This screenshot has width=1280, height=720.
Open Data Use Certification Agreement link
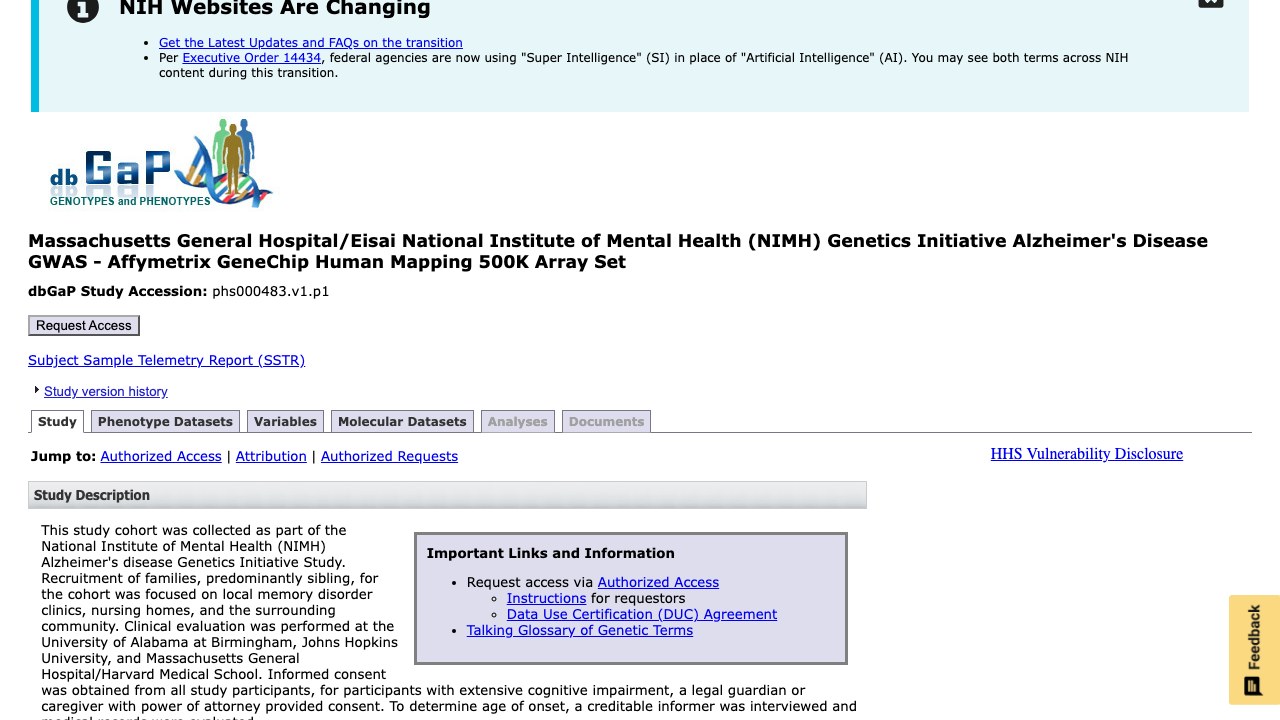(x=642, y=614)
